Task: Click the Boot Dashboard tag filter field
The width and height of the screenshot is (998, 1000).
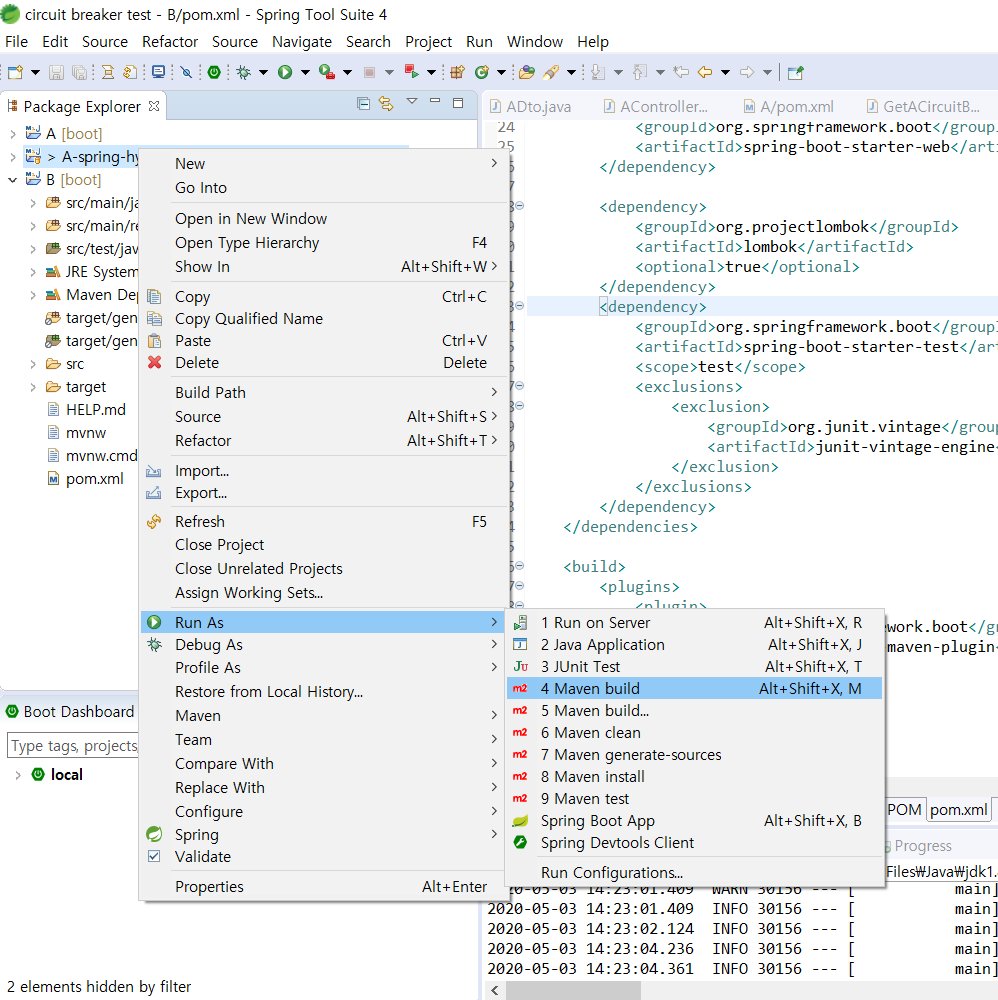Action: (x=72, y=746)
